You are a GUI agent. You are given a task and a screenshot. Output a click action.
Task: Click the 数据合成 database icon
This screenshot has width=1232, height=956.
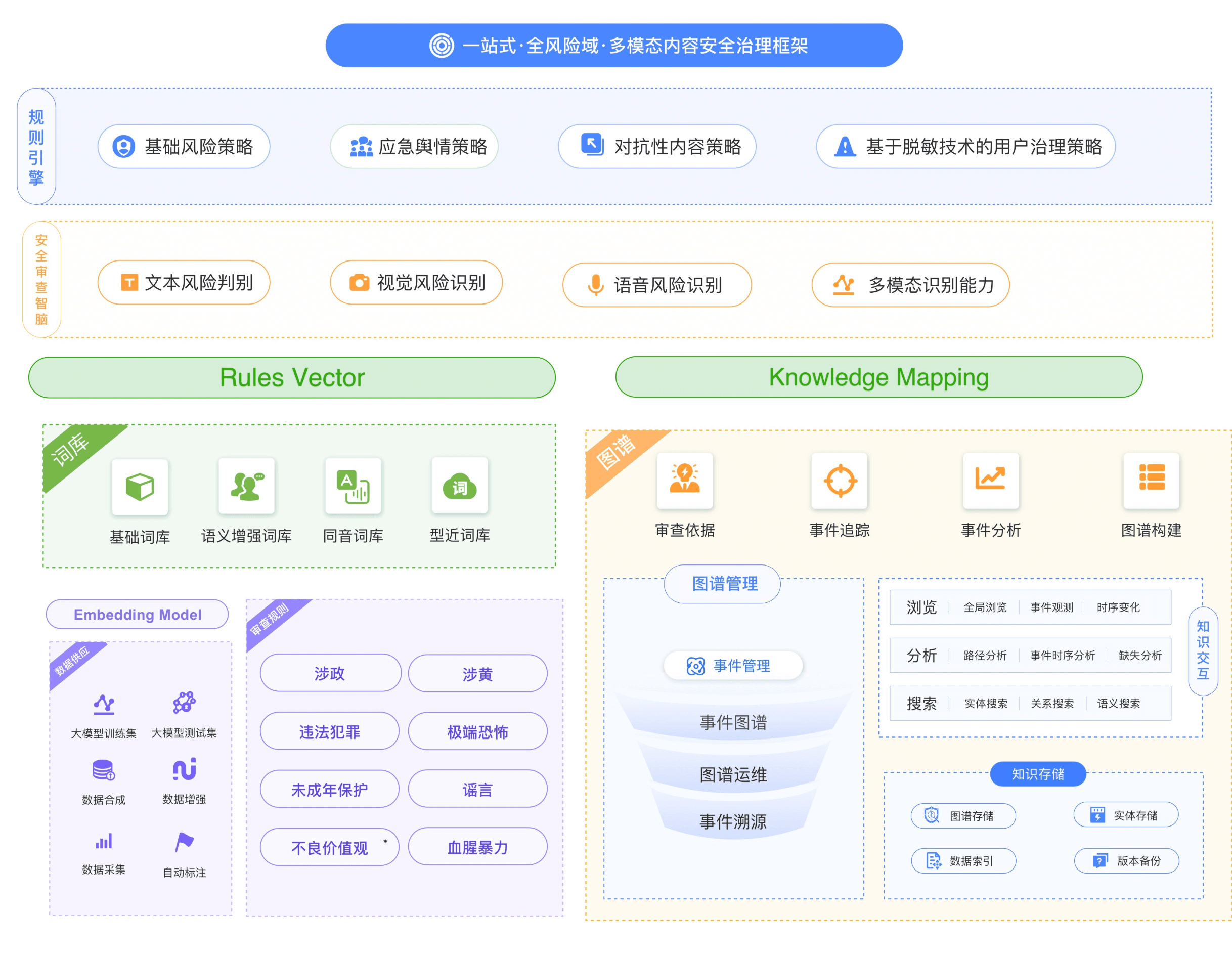(104, 770)
